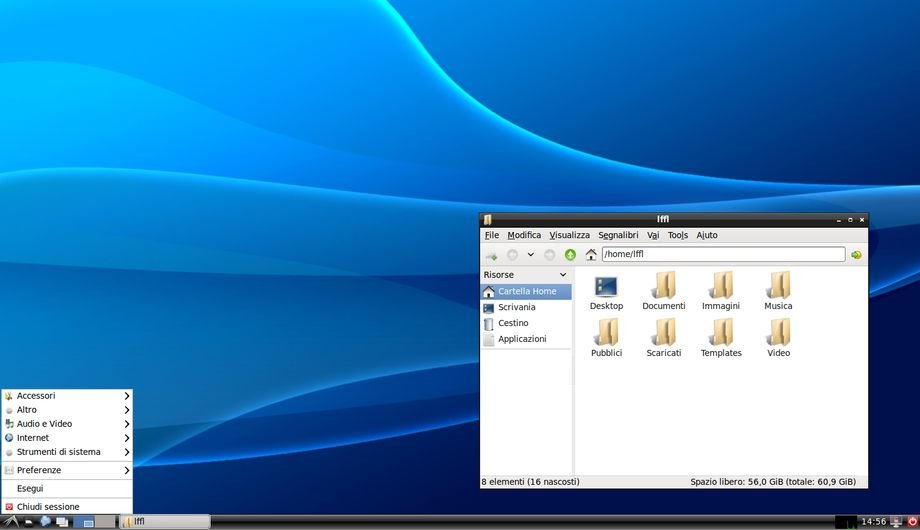Select the Desktop folder icon

pyautogui.click(x=606, y=286)
